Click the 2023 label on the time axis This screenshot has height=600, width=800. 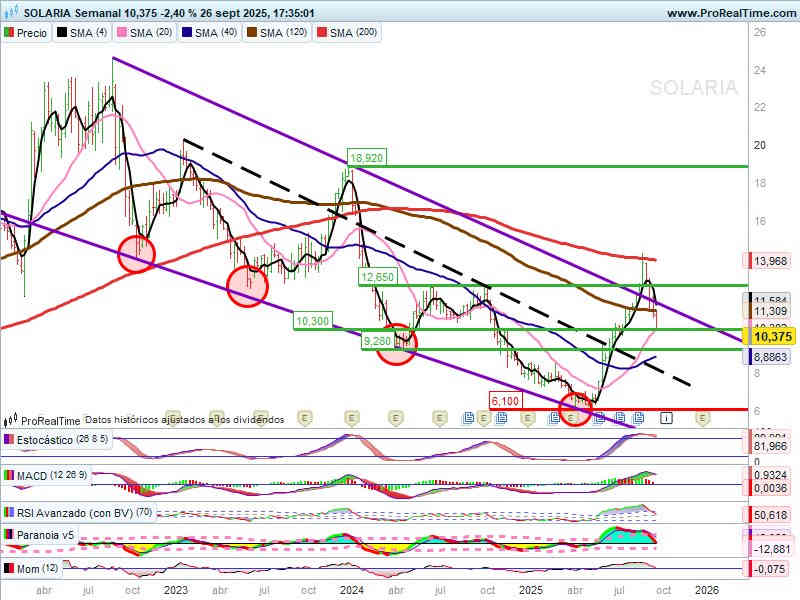click(176, 590)
